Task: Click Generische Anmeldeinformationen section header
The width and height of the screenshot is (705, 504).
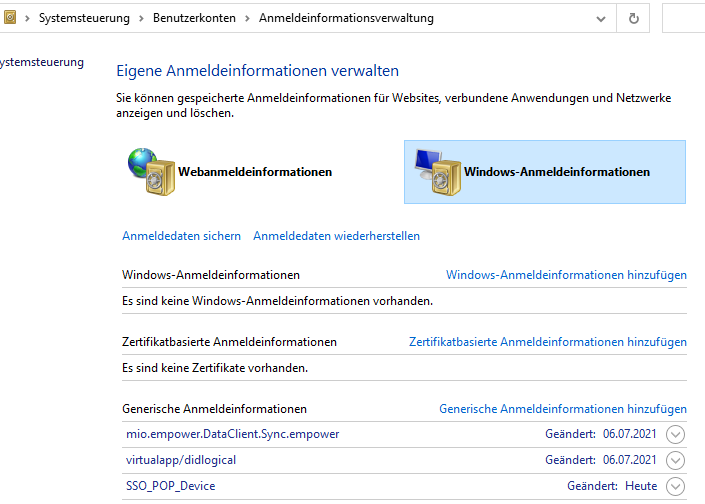Action: coord(214,409)
